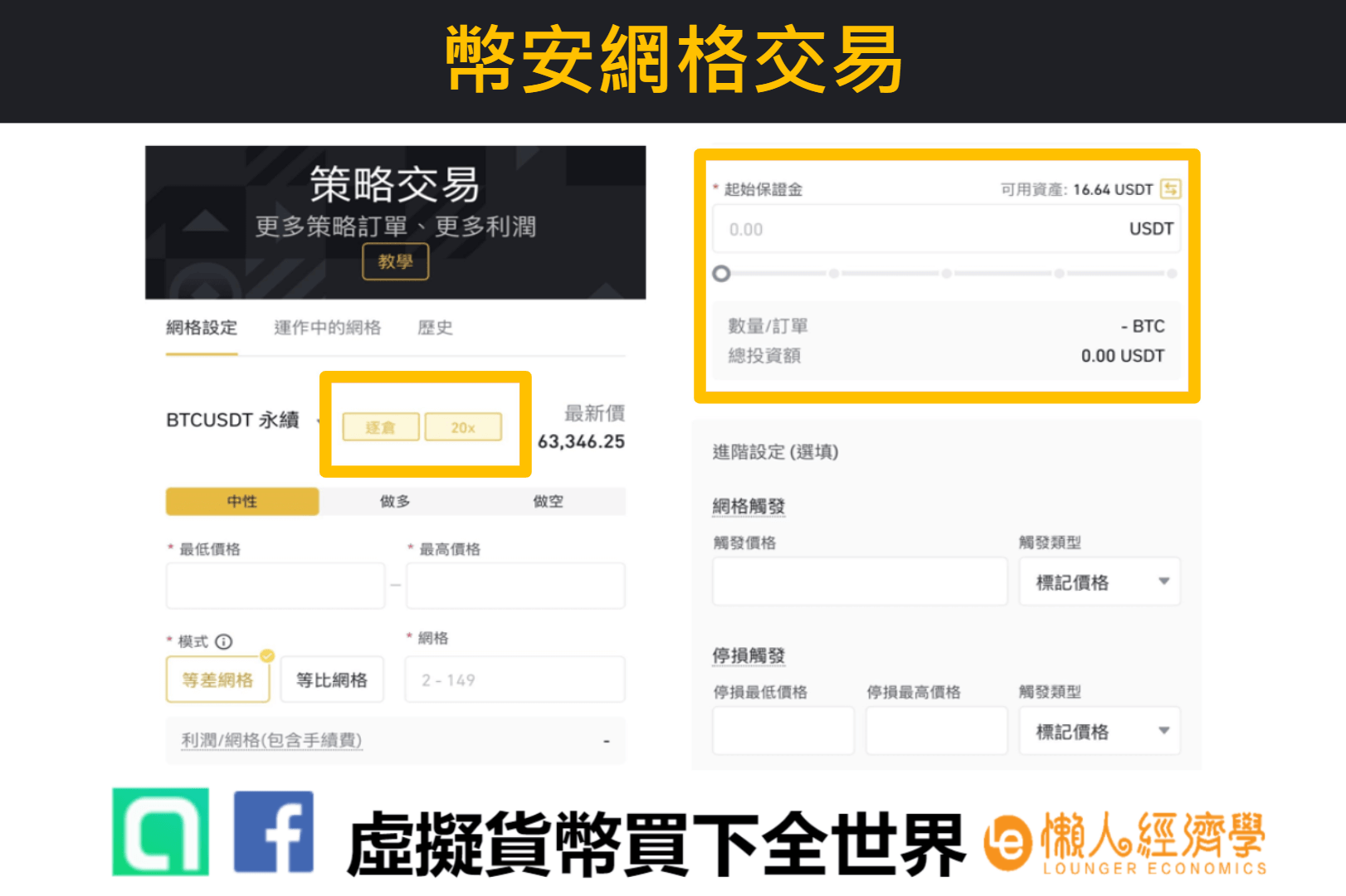This screenshot has height=896, width=1346.
Task: Click the 停損最低價格 input field
Action: (x=783, y=731)
